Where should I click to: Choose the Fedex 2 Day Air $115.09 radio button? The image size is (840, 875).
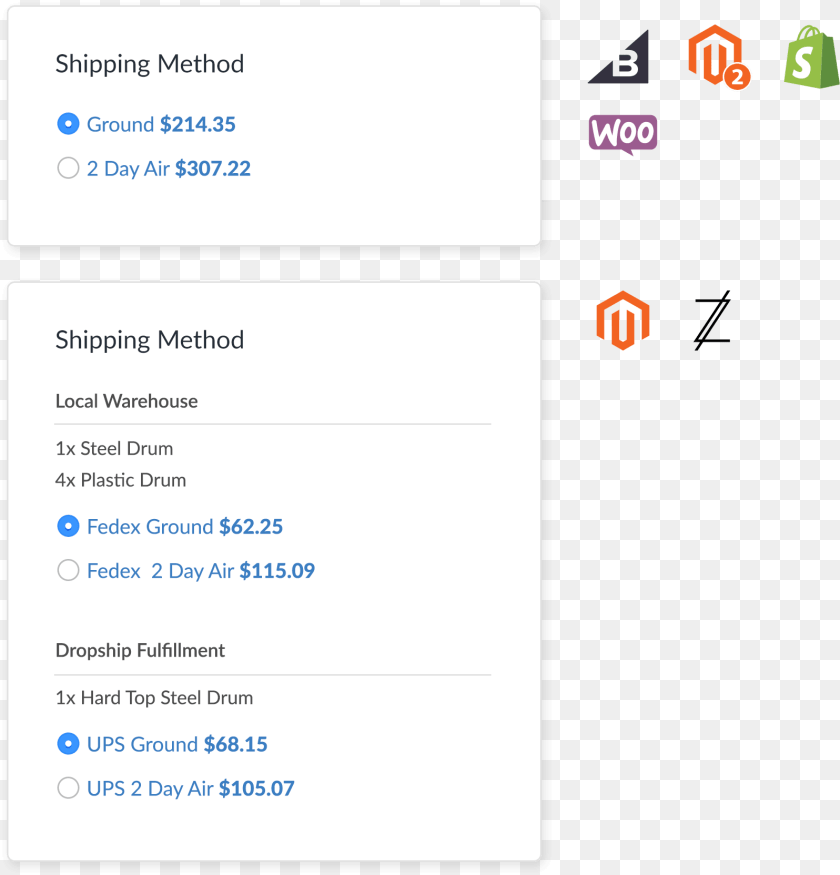68,570
